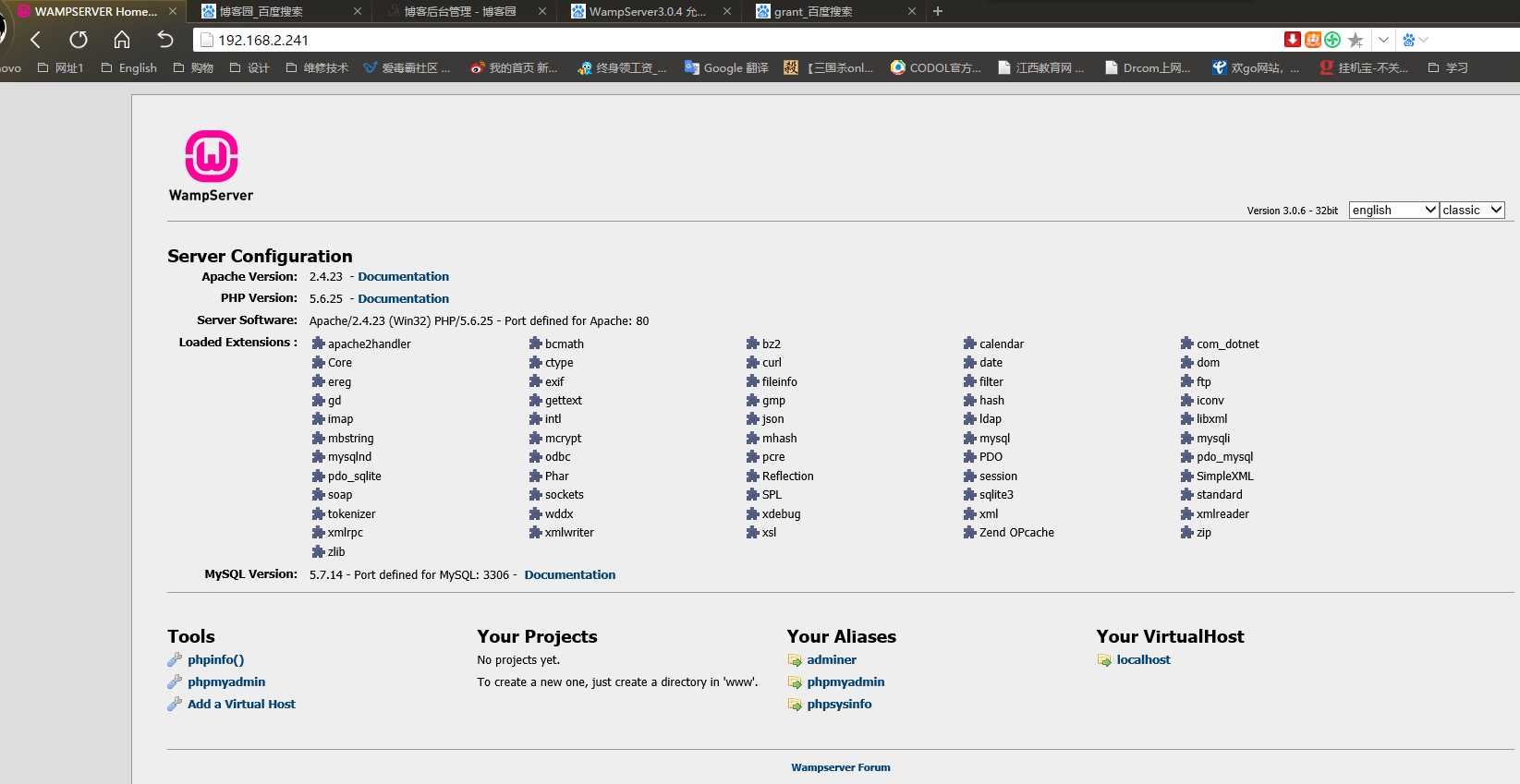Click puzzle icon beside Zend OPcache extension
The width and height of the screenshot is (1520, 784).
(x=970, y=532)
